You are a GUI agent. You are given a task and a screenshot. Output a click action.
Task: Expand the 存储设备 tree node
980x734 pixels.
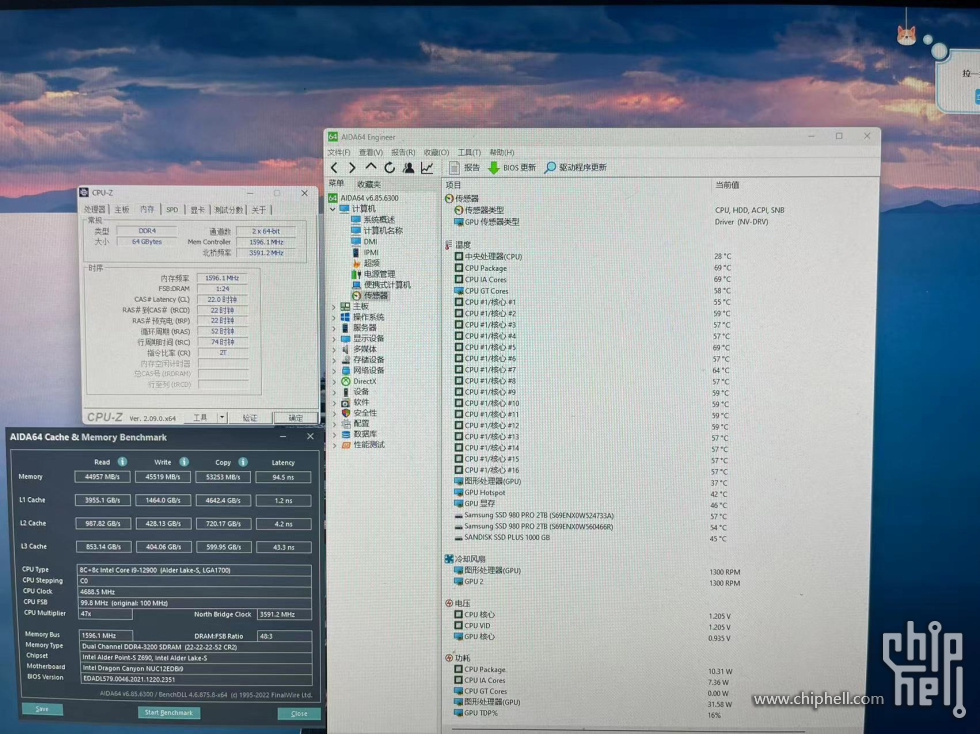point(334,360)
